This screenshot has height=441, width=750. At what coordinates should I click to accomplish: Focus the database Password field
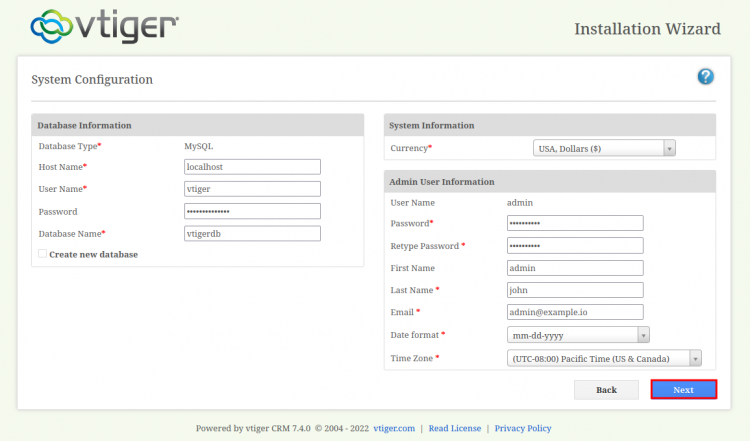[x=252, y=211]
